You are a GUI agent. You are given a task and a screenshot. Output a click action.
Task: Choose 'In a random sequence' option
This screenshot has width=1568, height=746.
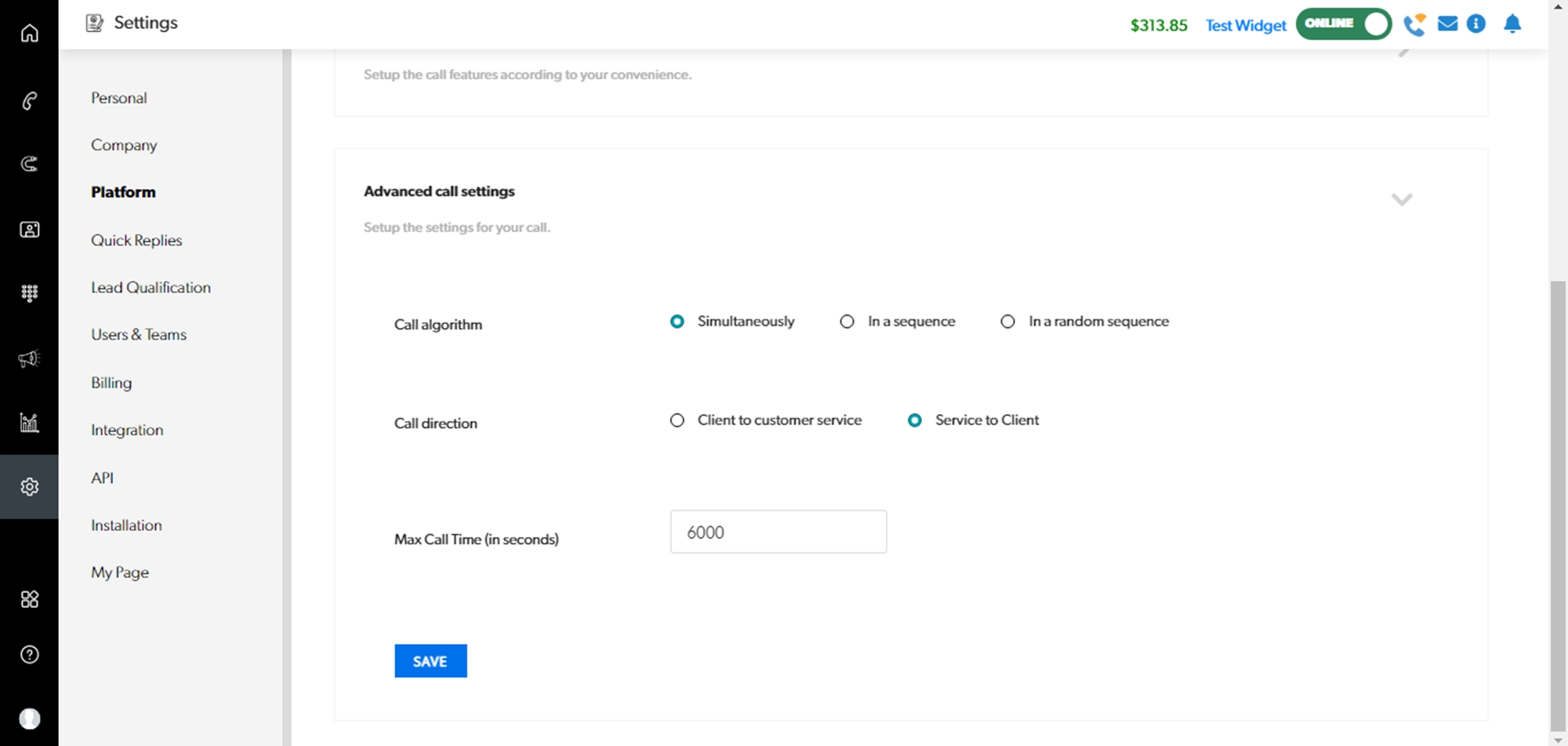[x=1007, y=322]
